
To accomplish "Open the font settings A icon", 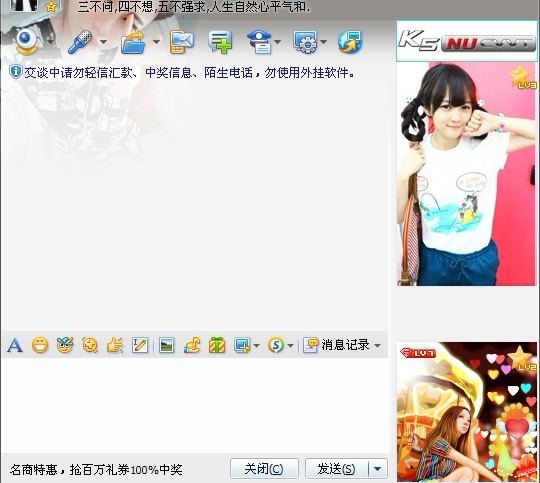I will click(15, 345).
